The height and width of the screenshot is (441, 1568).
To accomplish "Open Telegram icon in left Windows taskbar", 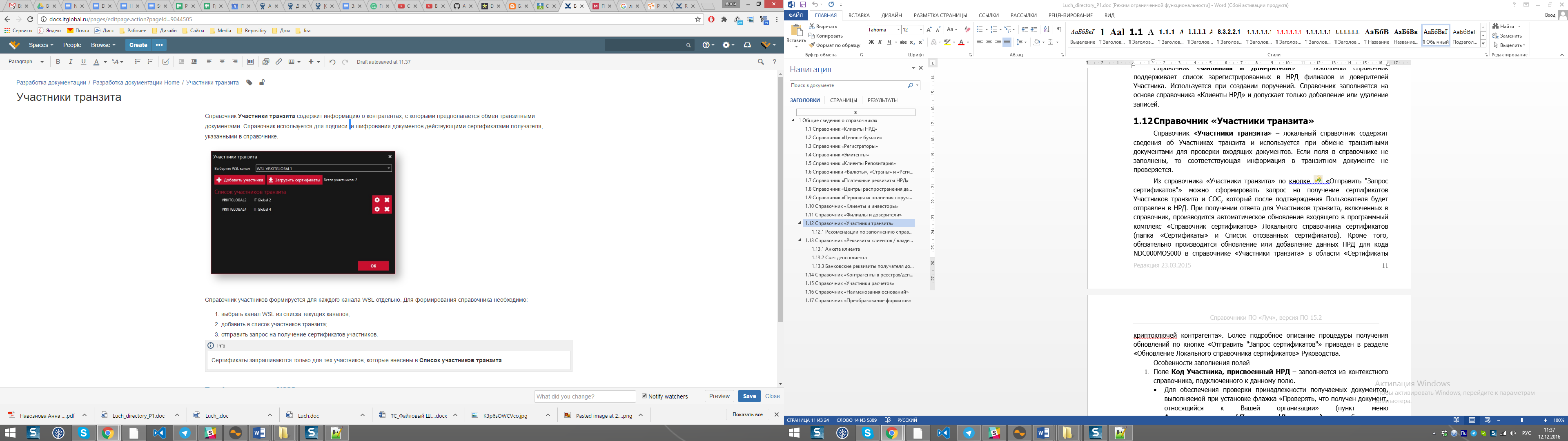I will [x=185, y=433].
